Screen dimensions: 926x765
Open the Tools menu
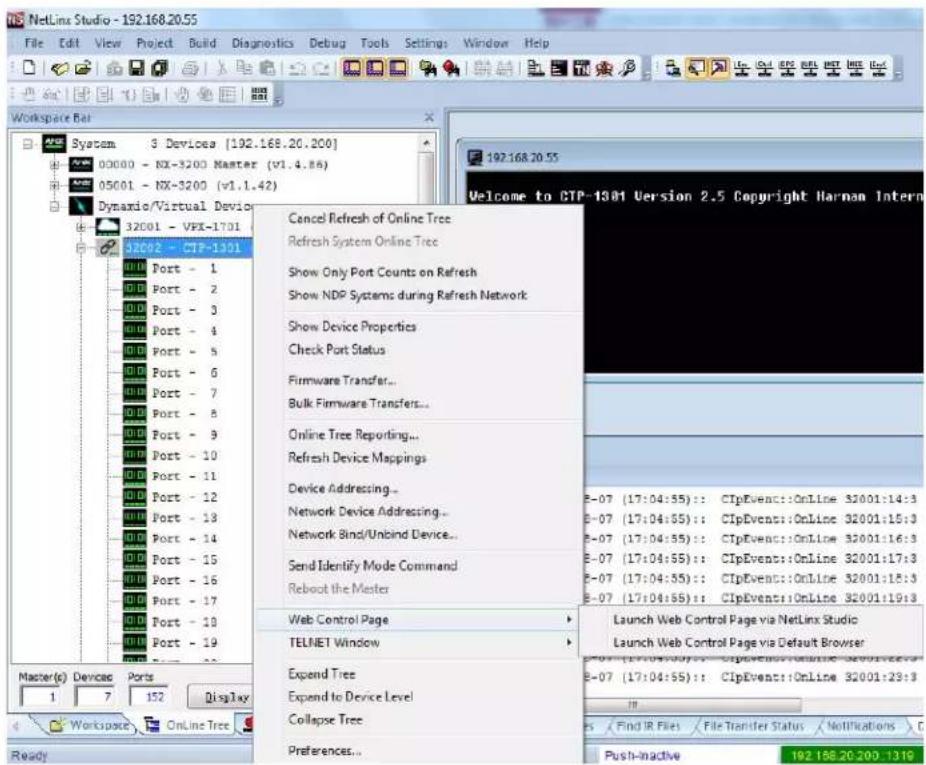click(x=374, y=43)
